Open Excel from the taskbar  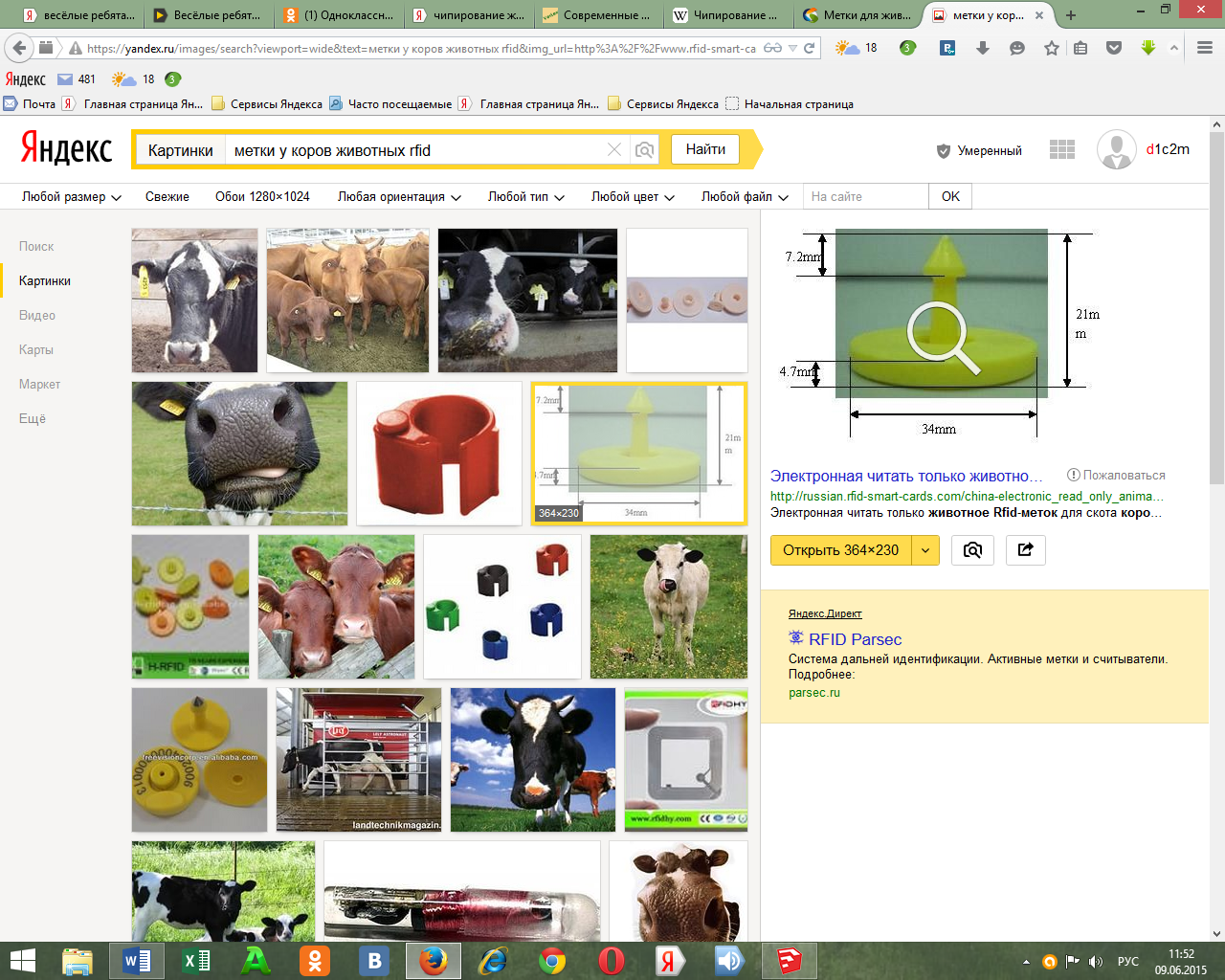pos(196,961)
